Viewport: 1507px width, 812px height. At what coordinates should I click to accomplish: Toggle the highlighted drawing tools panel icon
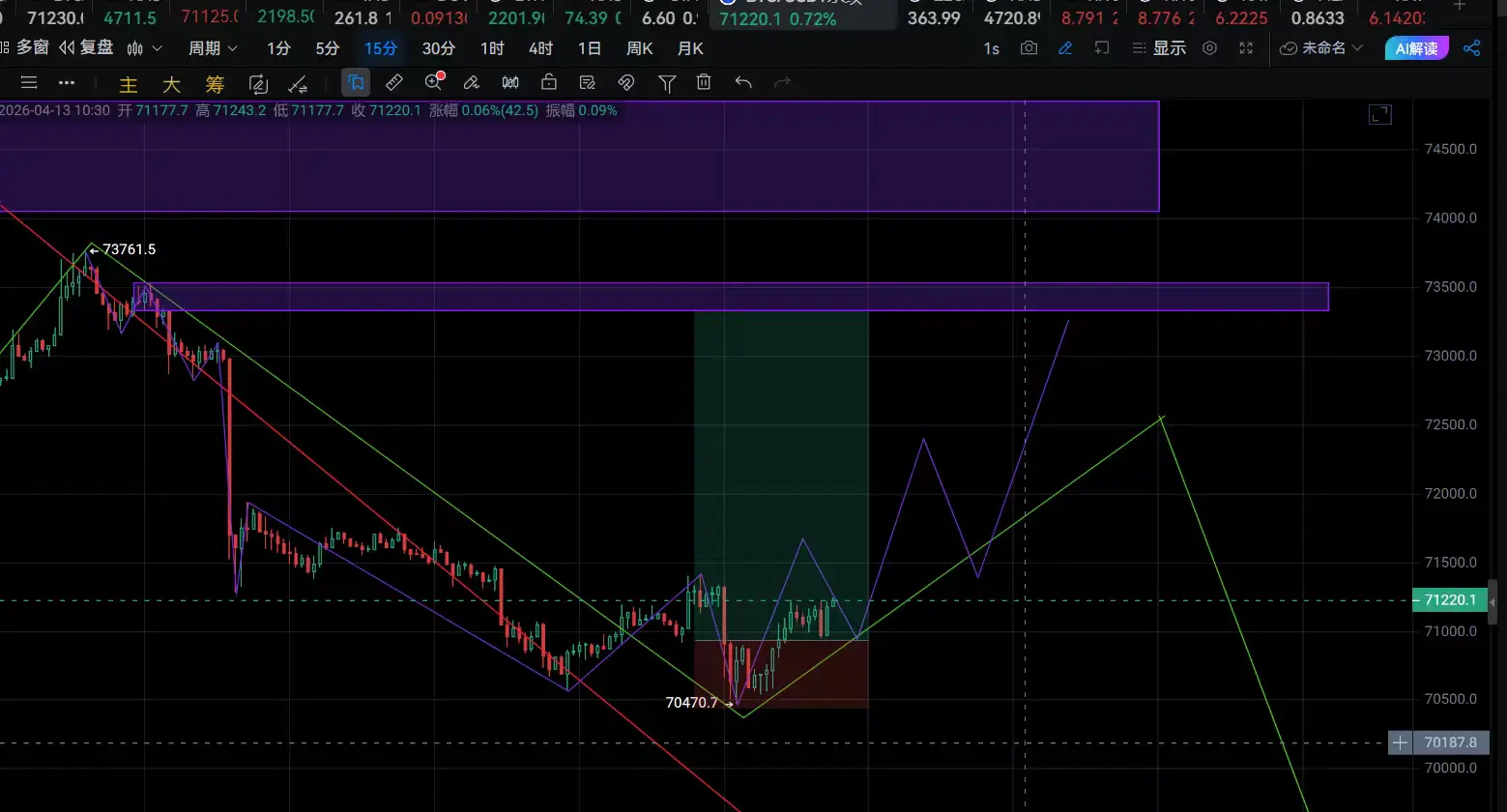click(356, 83)
